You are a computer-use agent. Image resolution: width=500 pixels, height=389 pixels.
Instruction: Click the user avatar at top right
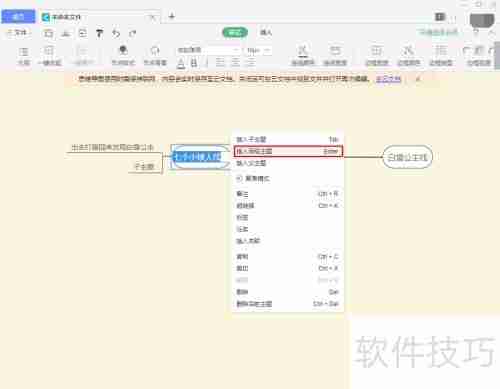482,20
